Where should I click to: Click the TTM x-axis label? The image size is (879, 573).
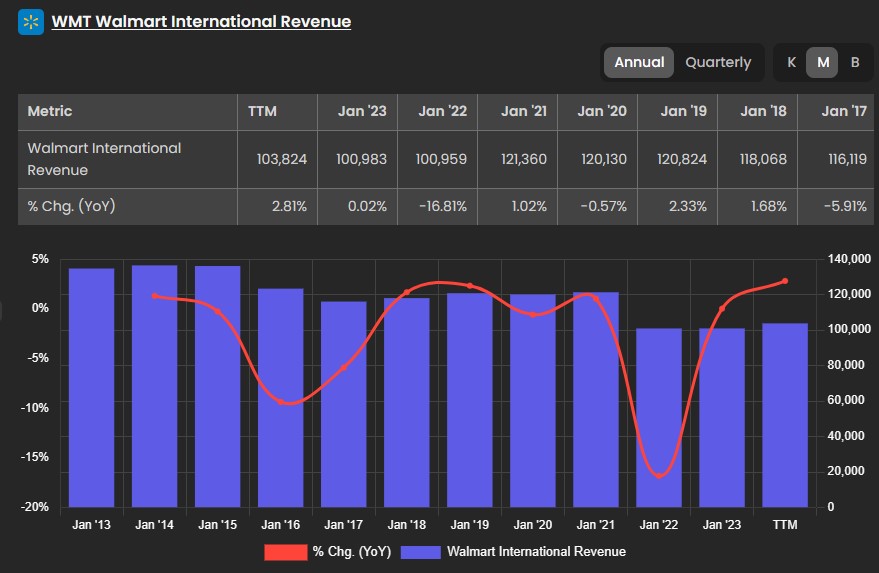(785, 525)
